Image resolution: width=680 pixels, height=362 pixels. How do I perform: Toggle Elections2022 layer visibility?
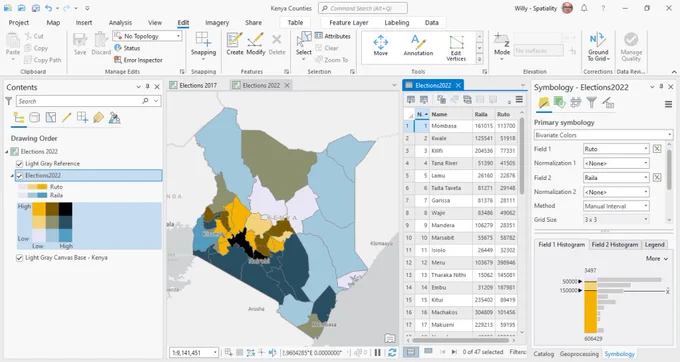[x=19, y=176]
